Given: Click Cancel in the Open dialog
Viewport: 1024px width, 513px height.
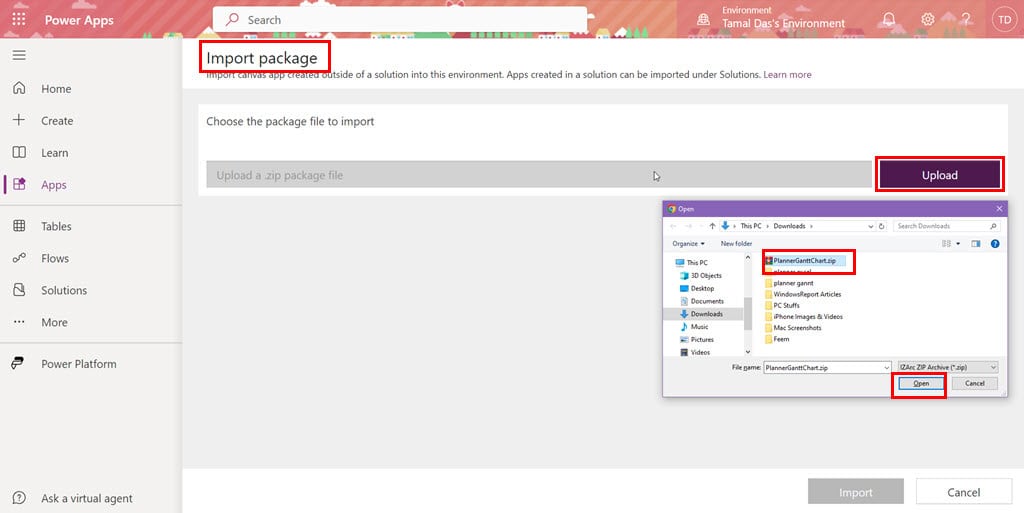Looking at the screenshot, I should click(x=974, y=383).
